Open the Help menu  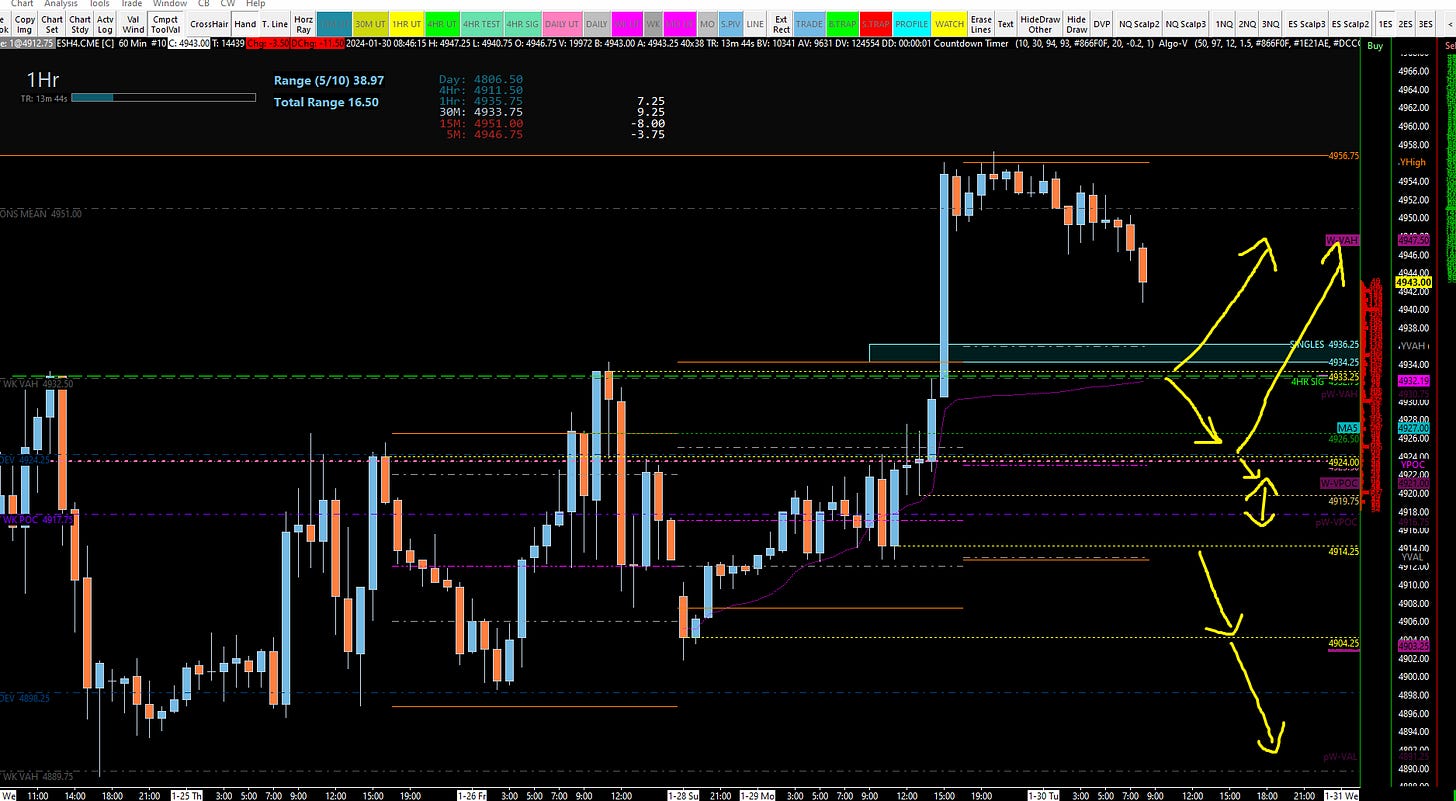click(x=256, y=4)
